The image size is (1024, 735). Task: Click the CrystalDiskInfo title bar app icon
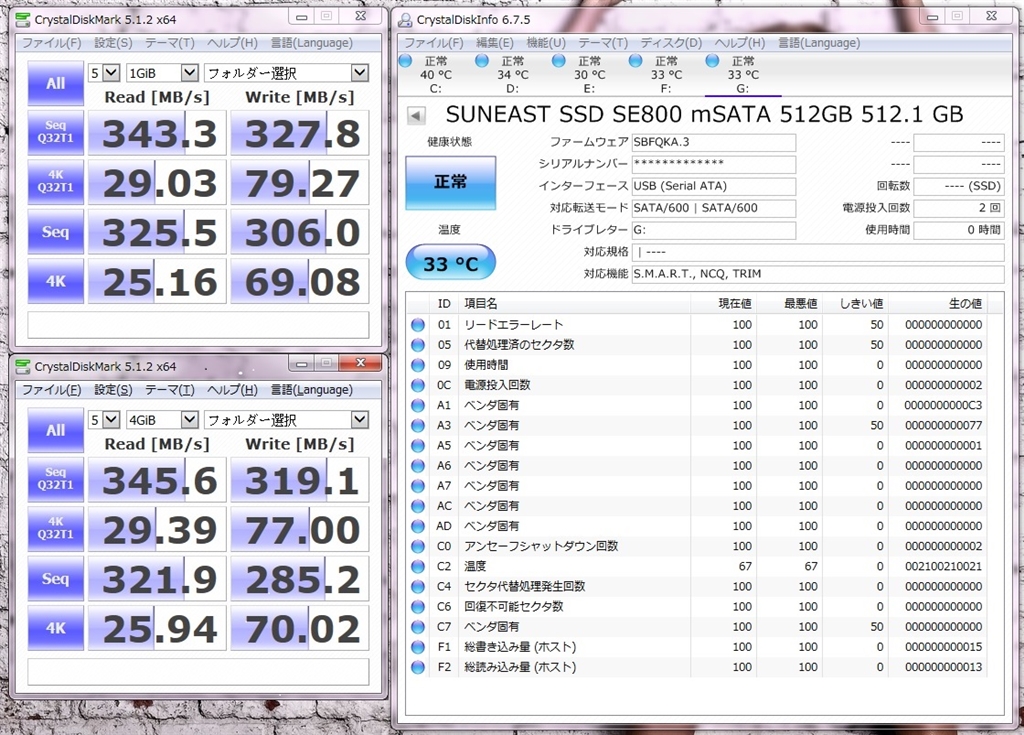pos(405,20)
